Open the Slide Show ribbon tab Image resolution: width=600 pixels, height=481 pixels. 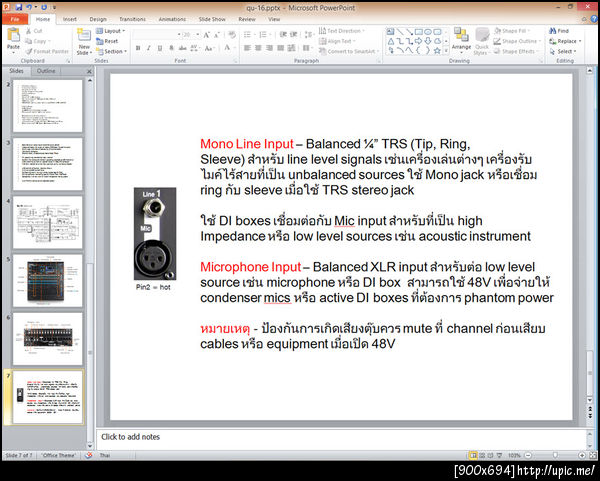click(x=212, y=19)
